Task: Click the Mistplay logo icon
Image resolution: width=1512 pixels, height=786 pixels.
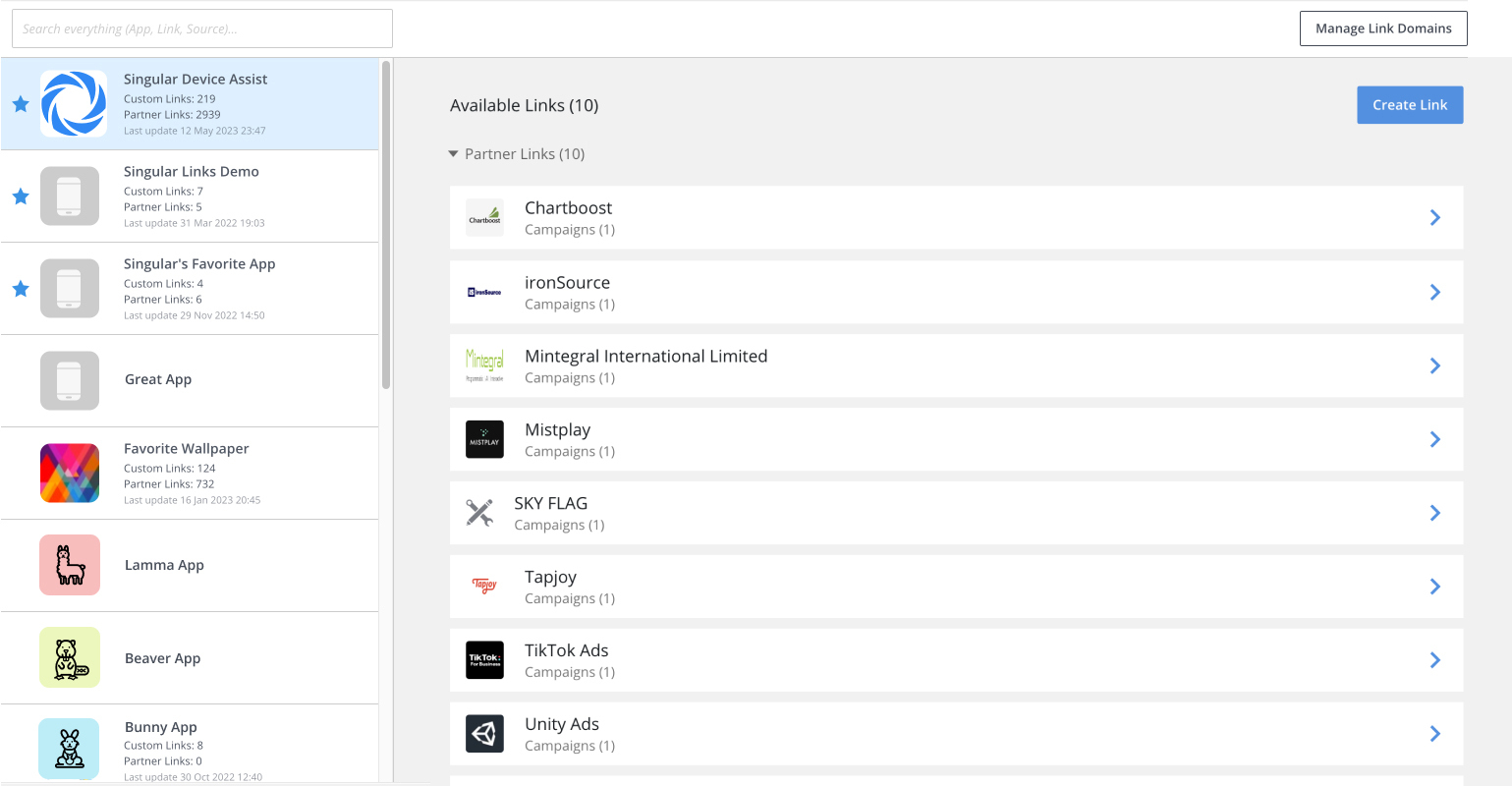Action: (484, 439)
